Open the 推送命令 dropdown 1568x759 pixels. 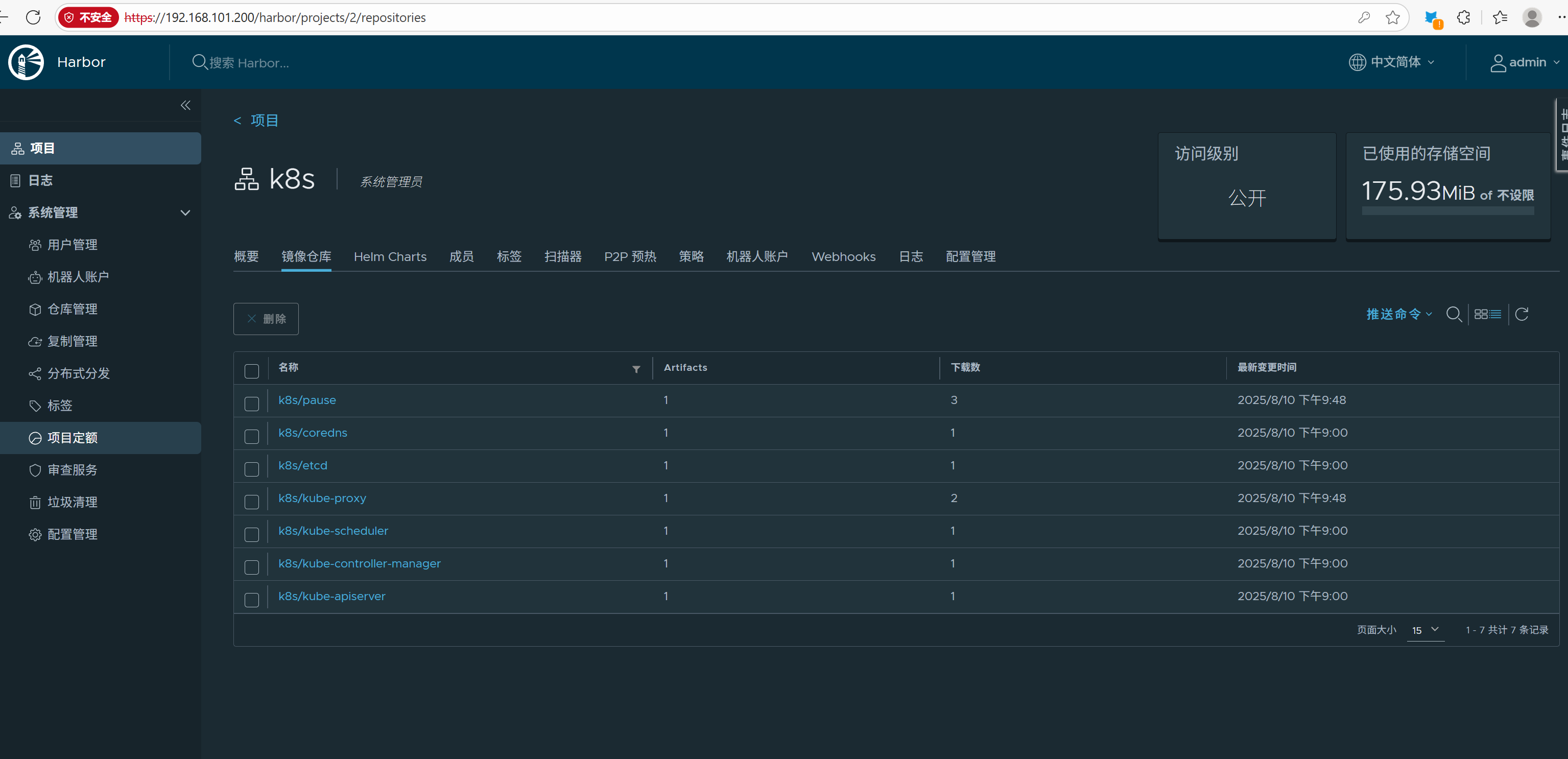[x=1398, y=314]
